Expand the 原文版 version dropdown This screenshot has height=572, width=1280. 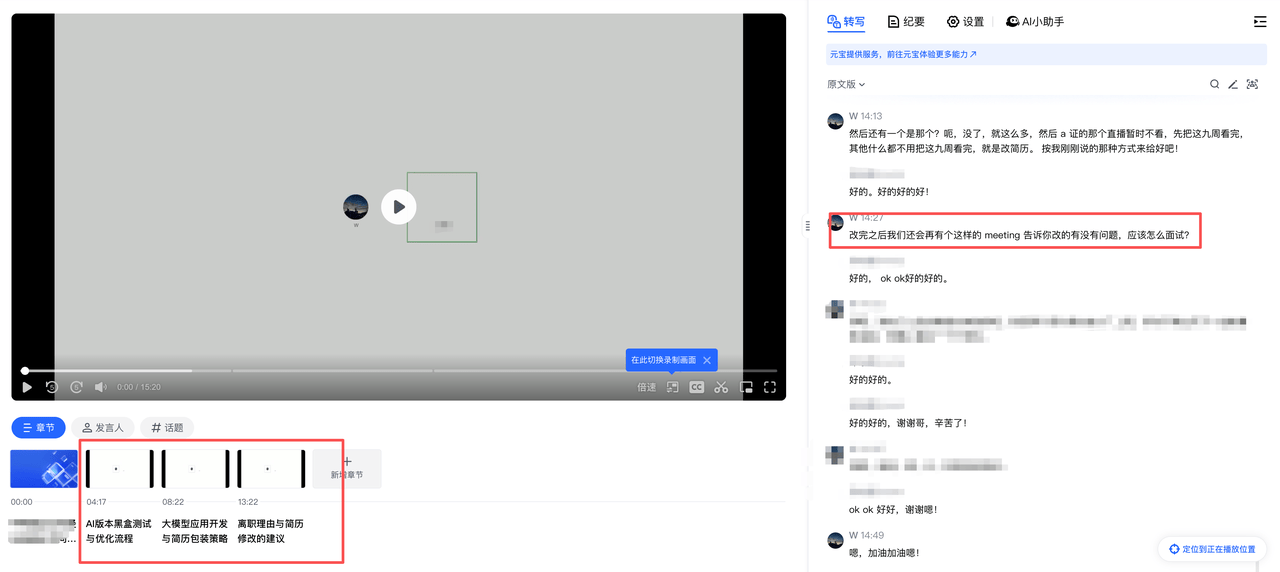point(846,85)
